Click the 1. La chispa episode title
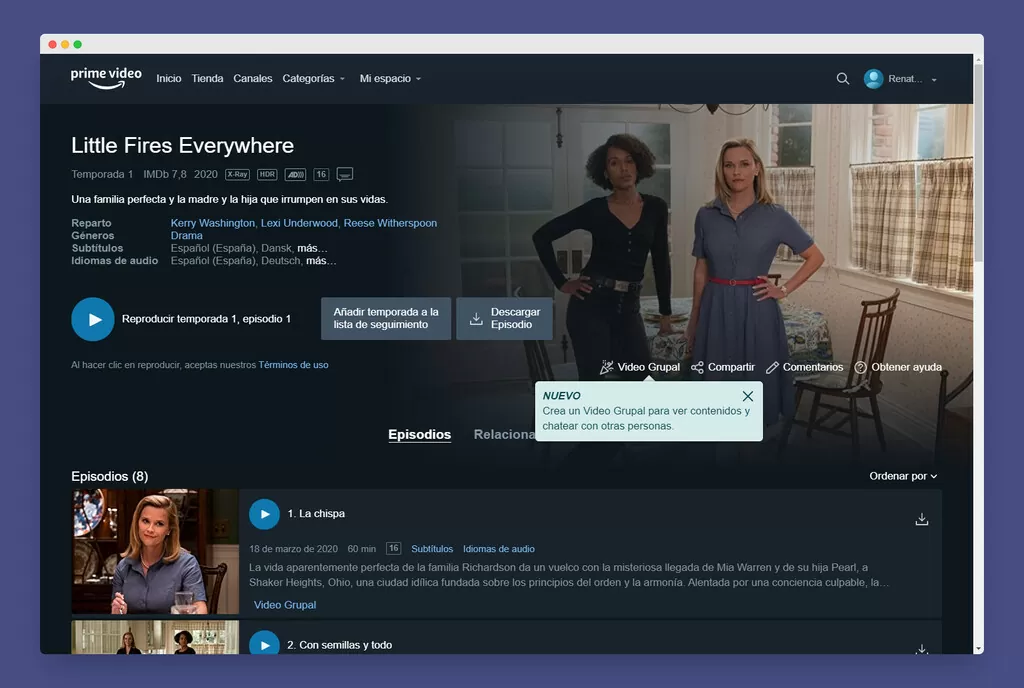The height and width of the screenshot is (688, 1024). [x=316, y=514]
